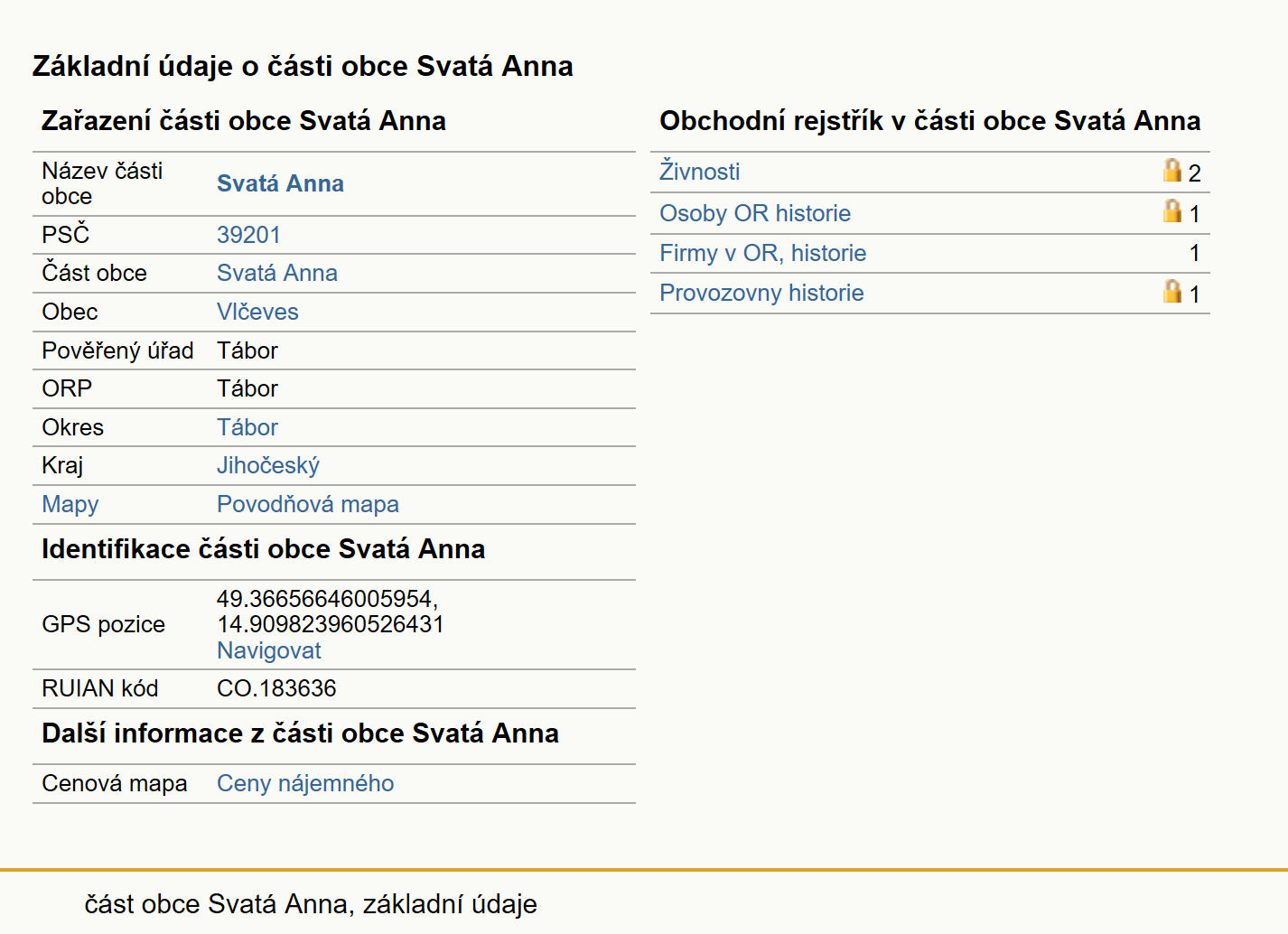The width and height of the screenshot is (1288, 934).
Task: Open the Vlčeves municipality link
Action: coord(257,312)
